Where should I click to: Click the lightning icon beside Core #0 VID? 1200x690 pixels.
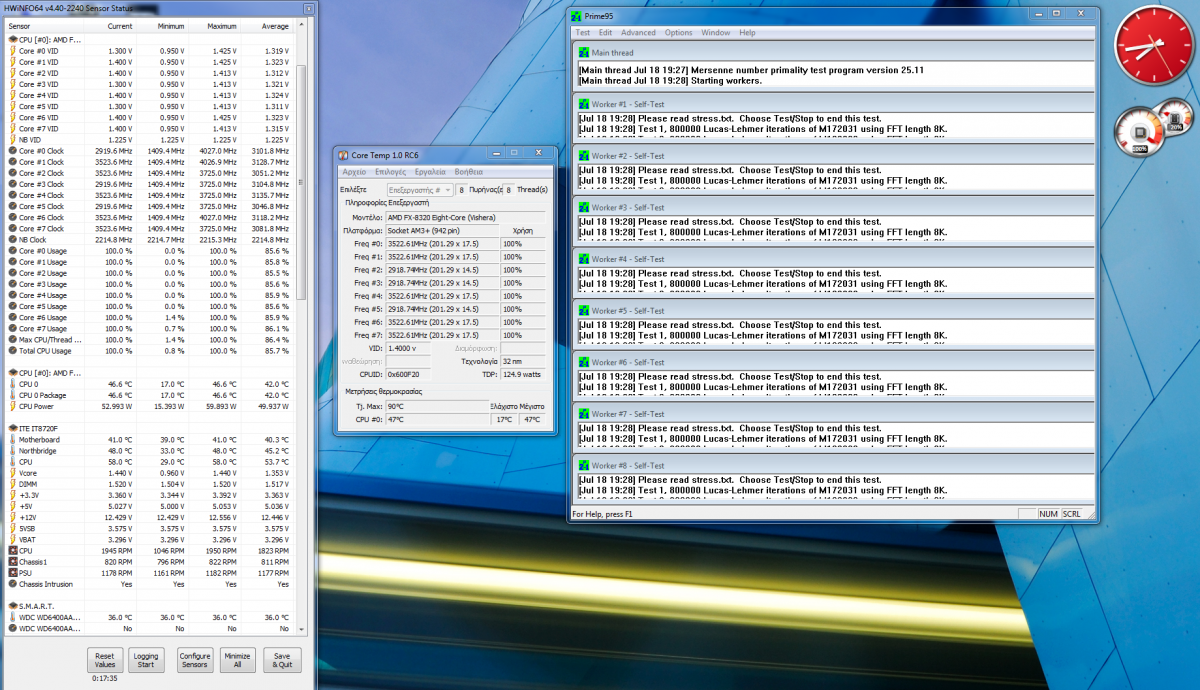(12, 51)
